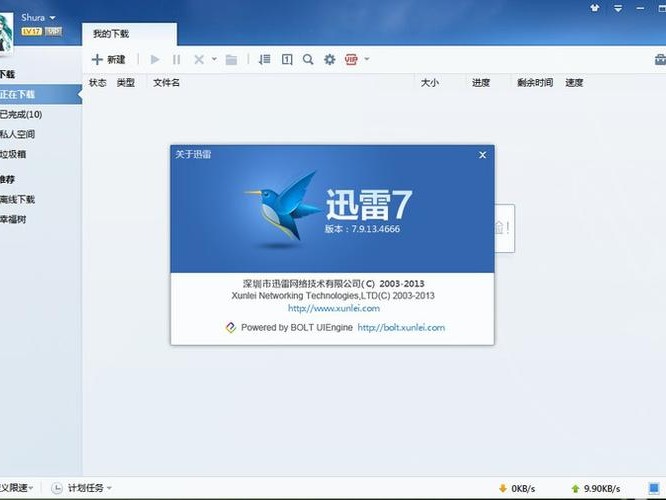
Task: Open search with the magnifier icon
Action: pos(308,59)
